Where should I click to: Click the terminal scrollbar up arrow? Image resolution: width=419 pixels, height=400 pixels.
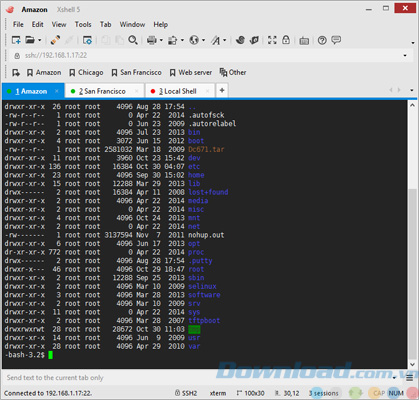412,105
